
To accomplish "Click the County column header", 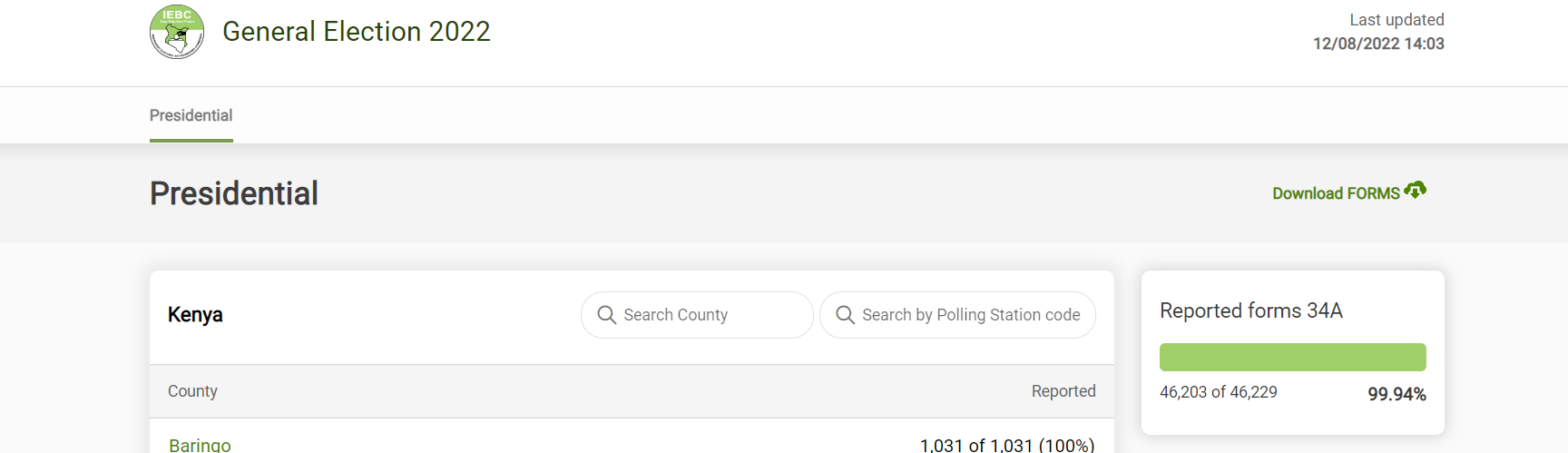I will click(x=192, y=391).
